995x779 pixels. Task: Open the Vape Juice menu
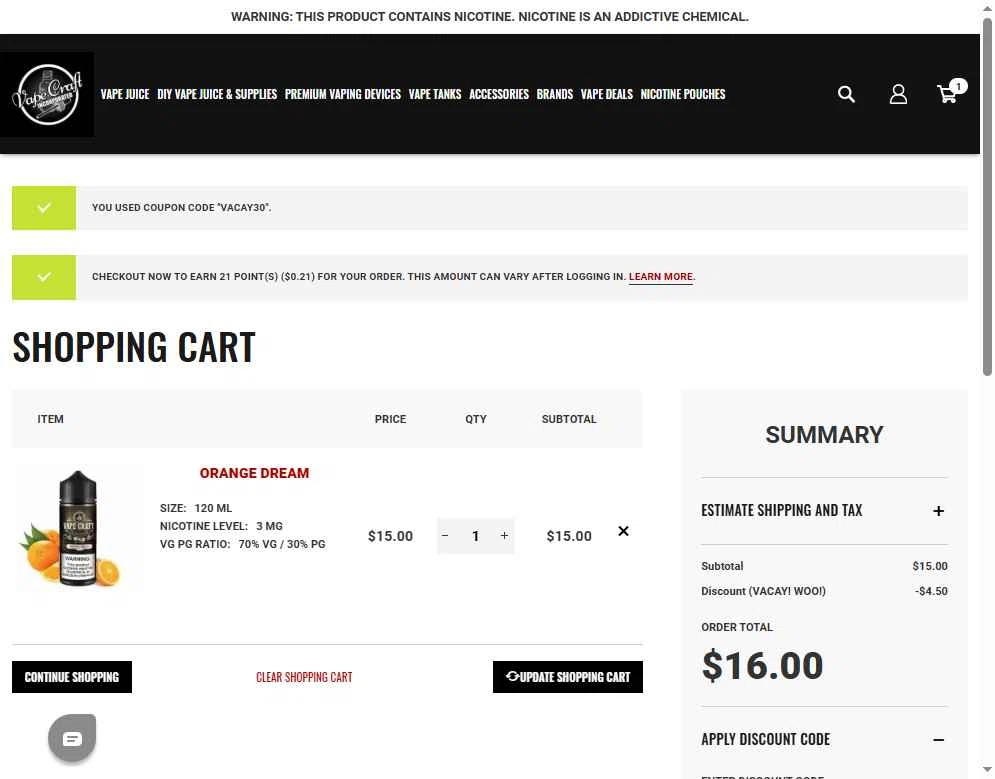125,94
